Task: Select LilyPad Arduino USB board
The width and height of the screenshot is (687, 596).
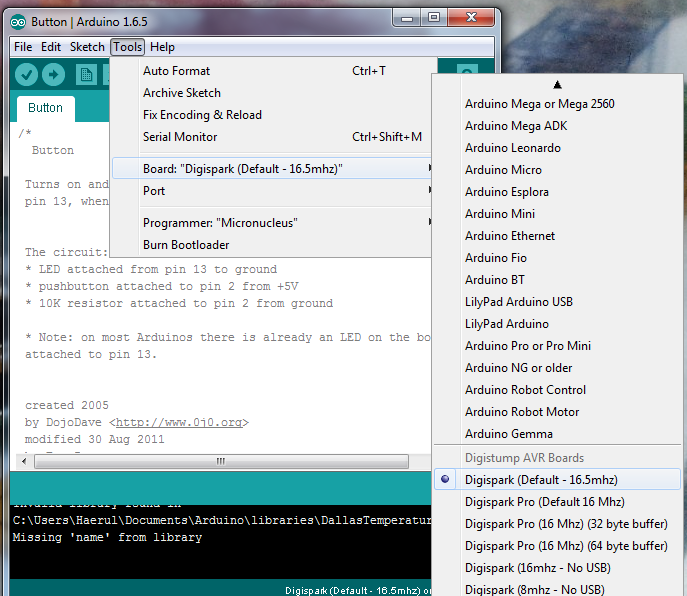Action: [x=557, y=302]
